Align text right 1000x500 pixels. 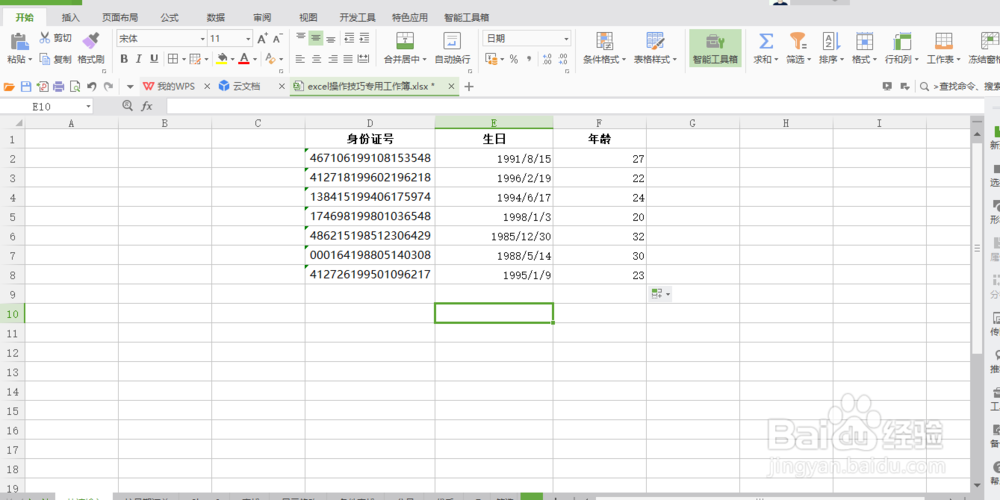pyautogui.click(x=332, y=59)
